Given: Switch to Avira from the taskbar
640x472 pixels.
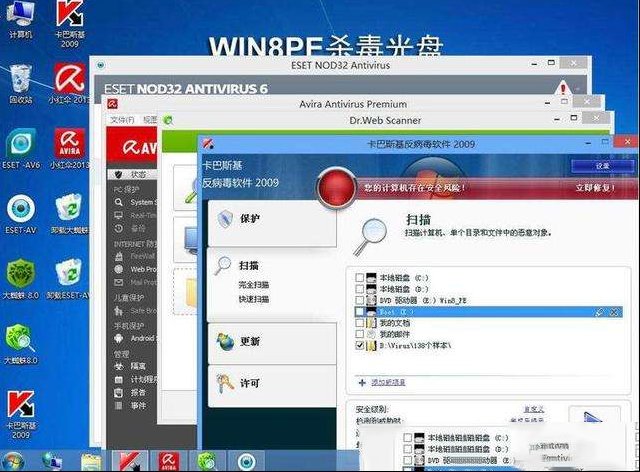Looking at the screenshot, I should [x=168, y=461].
